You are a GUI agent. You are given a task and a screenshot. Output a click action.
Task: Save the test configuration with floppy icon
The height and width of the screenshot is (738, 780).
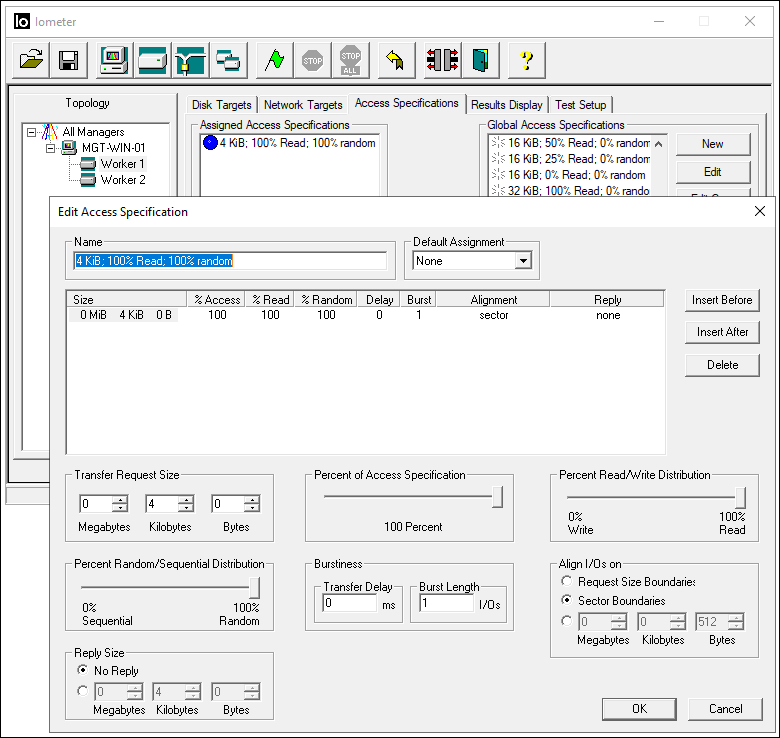69,60
